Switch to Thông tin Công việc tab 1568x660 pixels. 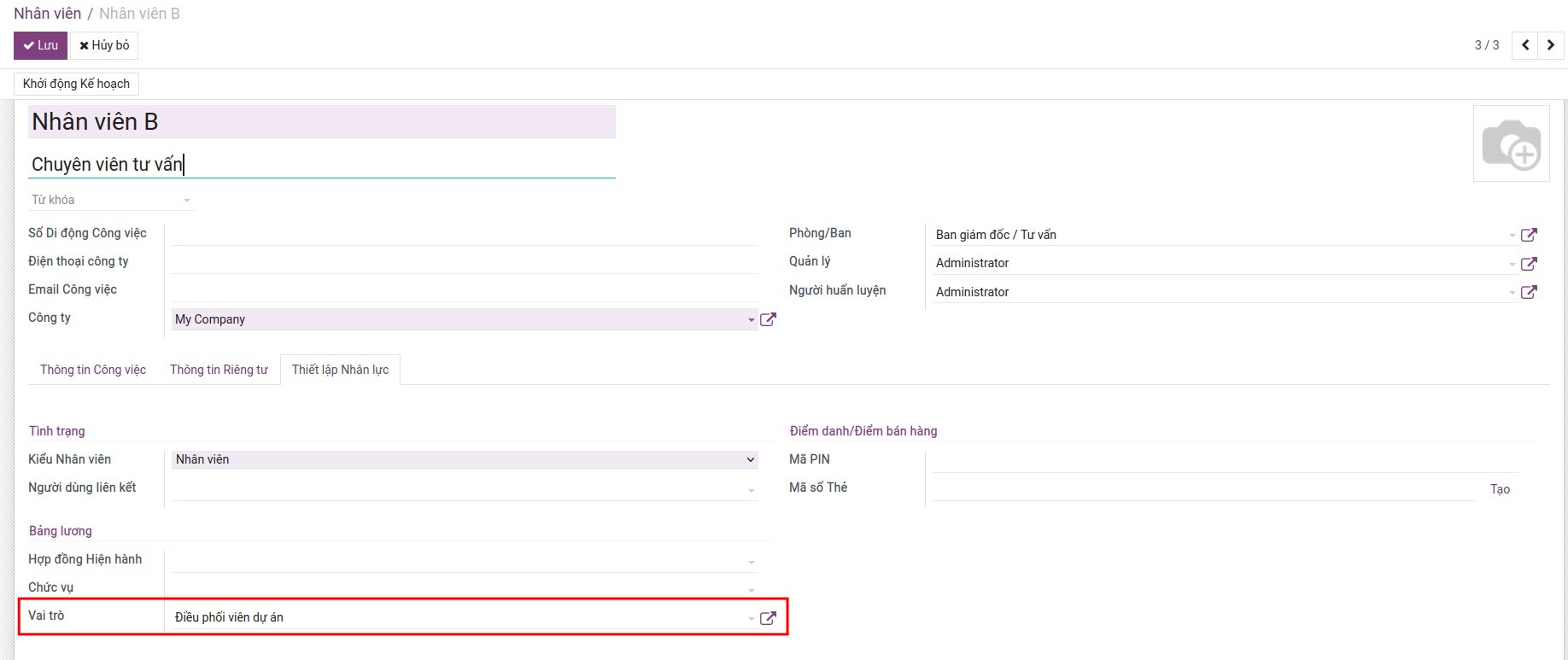93,370
